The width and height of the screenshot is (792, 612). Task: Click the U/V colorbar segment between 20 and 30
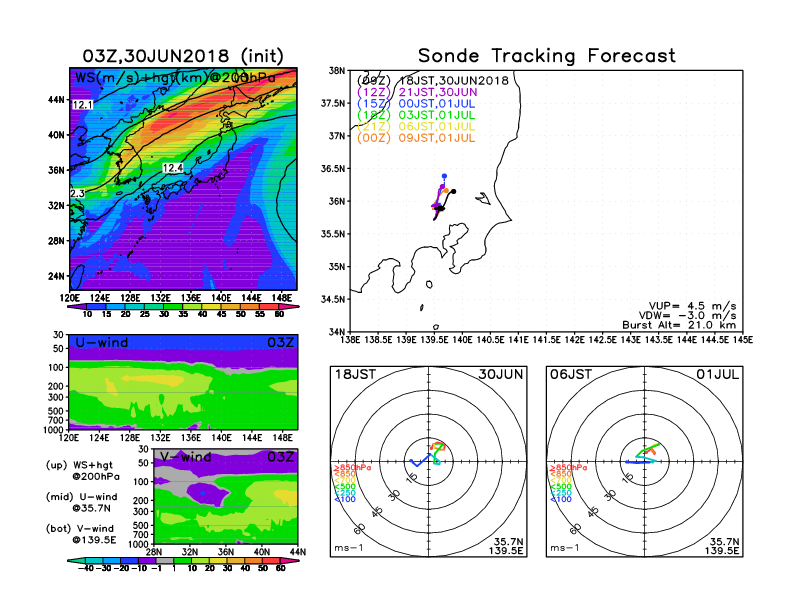[x=218, y=560]
